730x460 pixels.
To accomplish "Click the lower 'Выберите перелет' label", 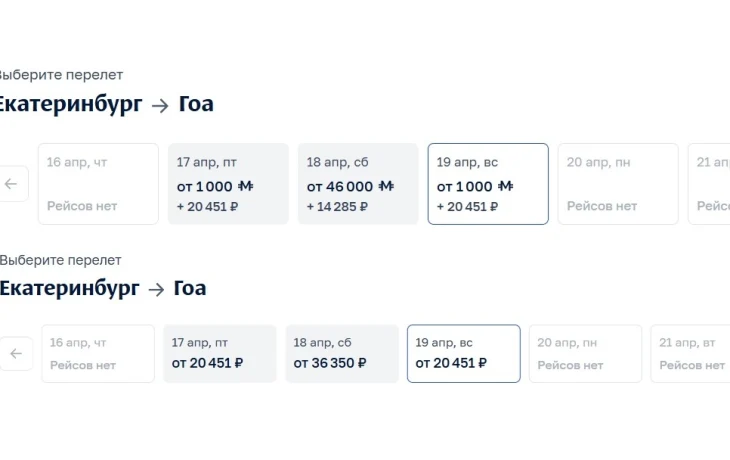I will pyautogui.click(x=60, y=260).
